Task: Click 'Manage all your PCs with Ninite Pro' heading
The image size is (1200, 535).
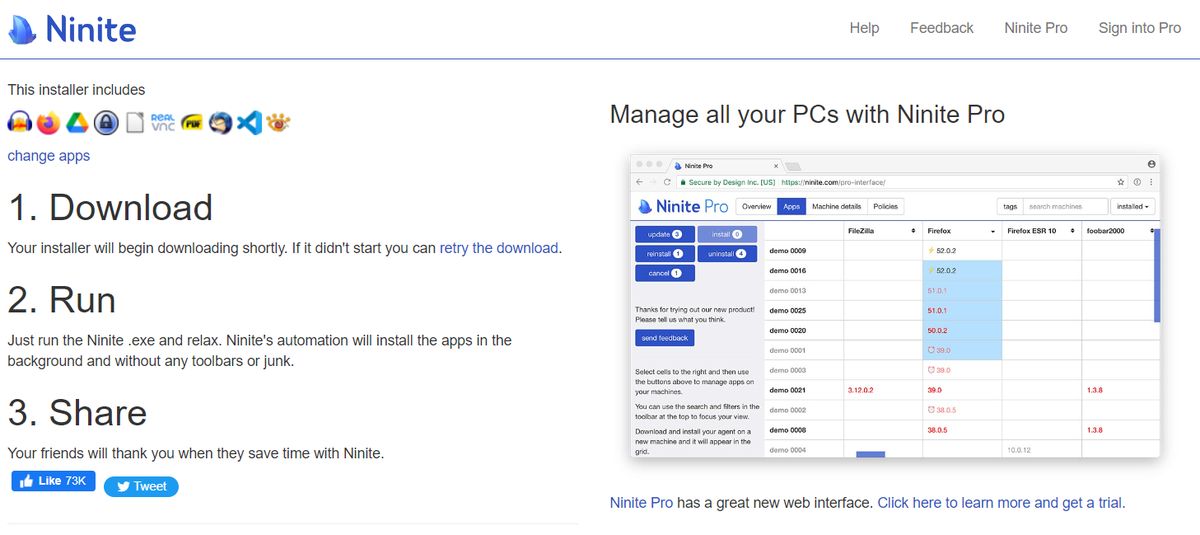Action: pos(807,114)
